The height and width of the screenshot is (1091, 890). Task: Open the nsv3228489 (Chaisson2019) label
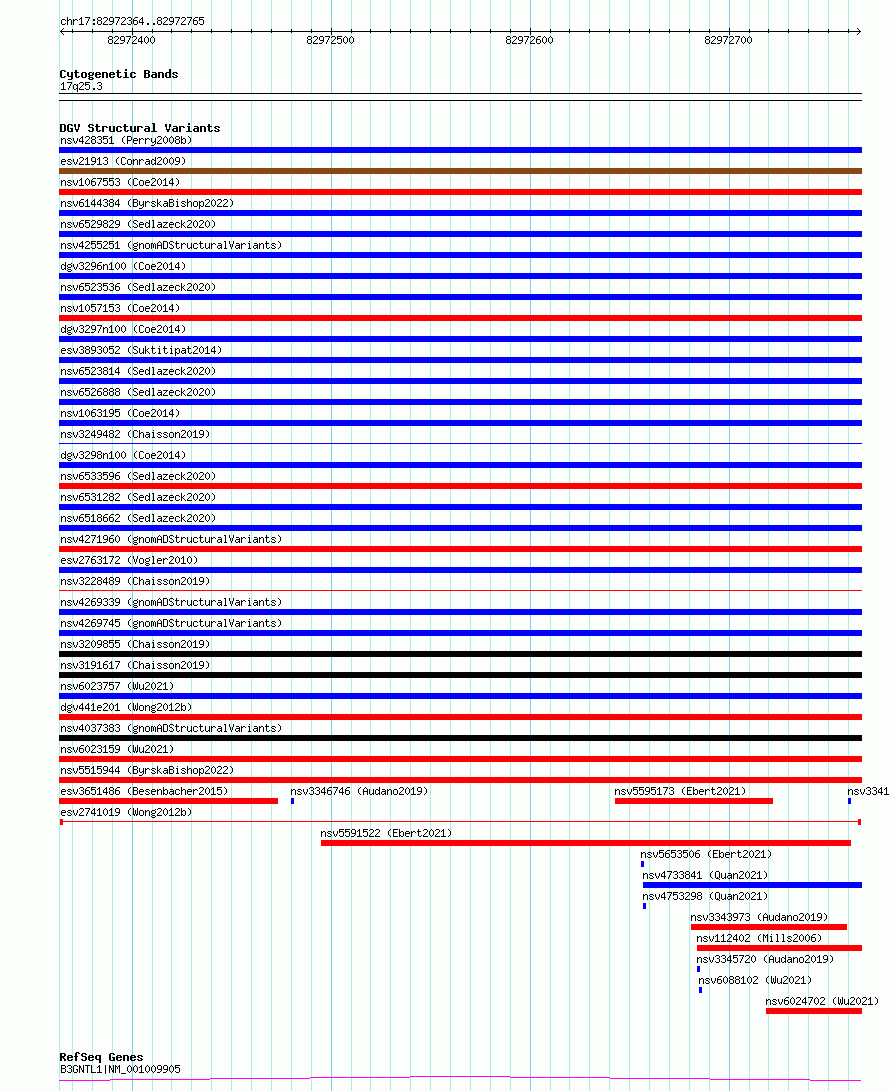point(135,581)
